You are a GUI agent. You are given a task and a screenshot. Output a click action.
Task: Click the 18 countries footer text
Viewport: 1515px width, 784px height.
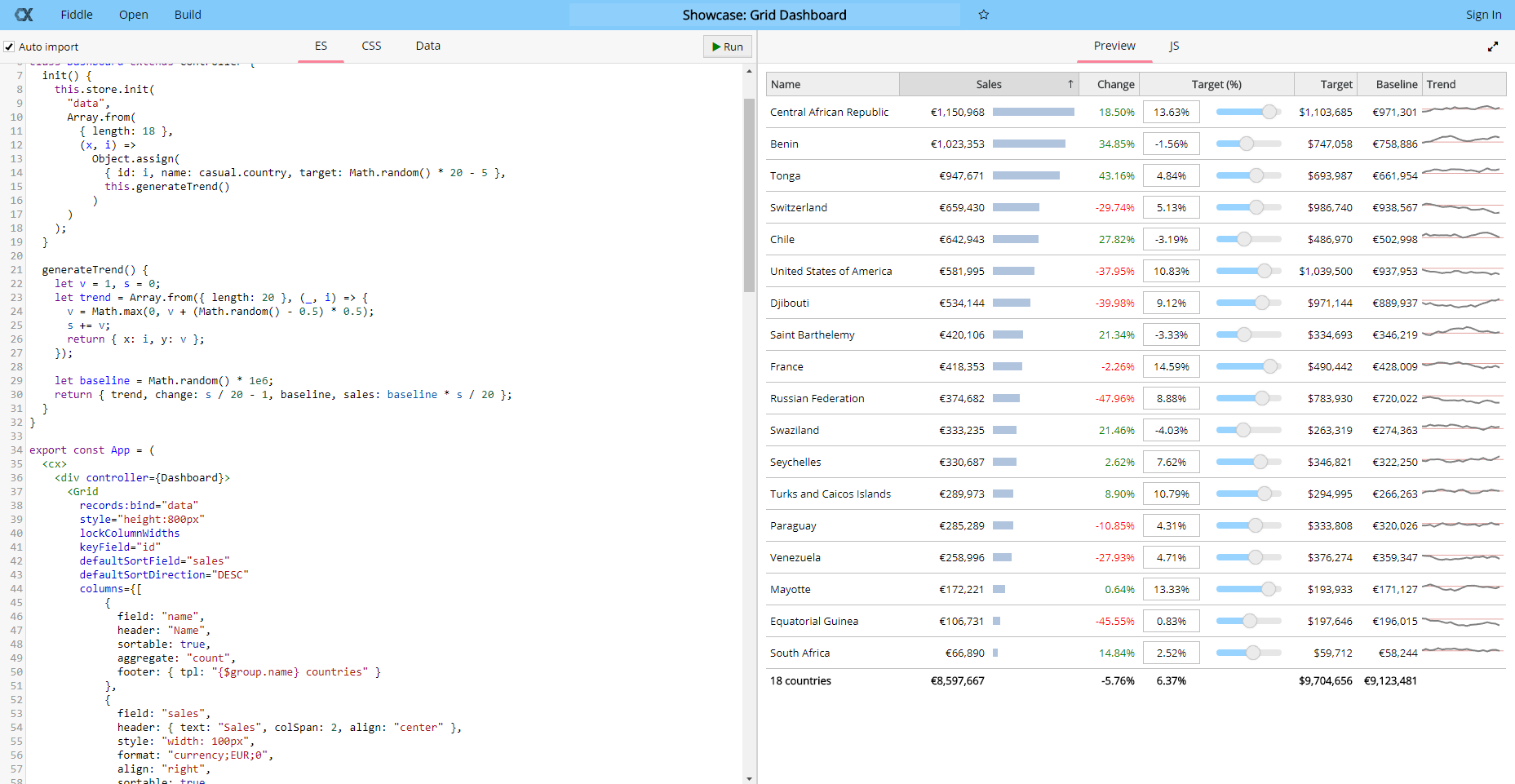coord(800,680)
